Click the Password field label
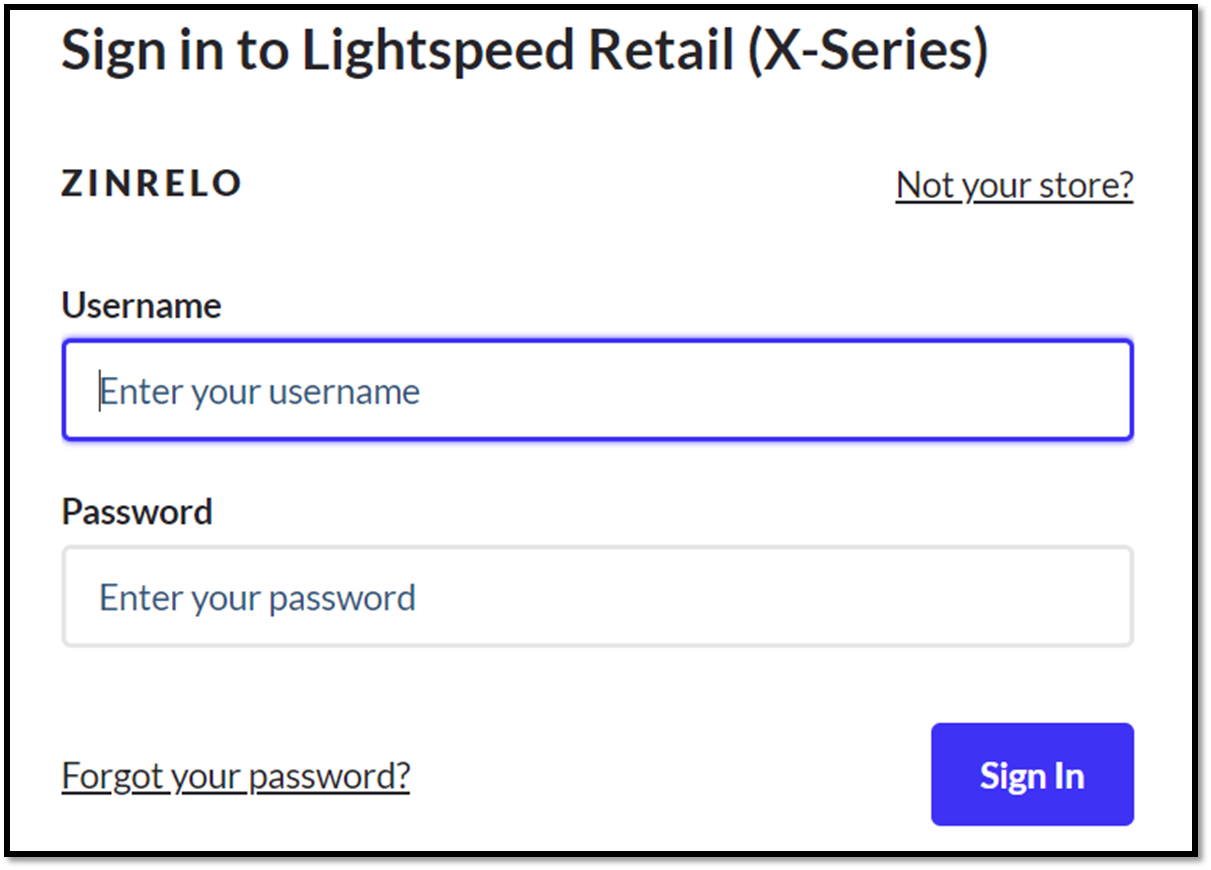The height and width of the screenshot is (870, 1211). [x=137, y=512]
